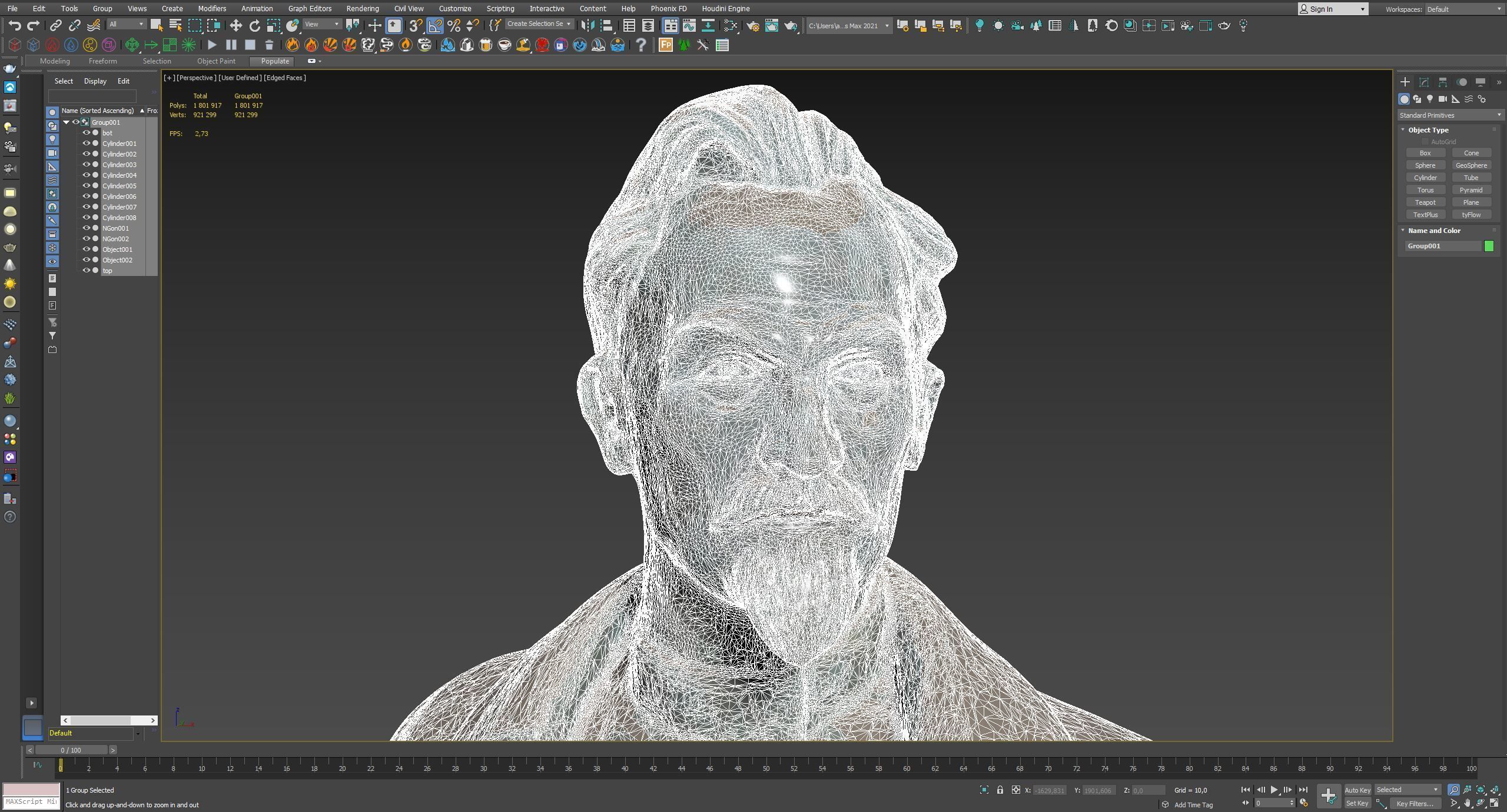Open the Modify panel tab icon
The width and height of the screenshot is (1507, 812).
pyautogui.click(x=1423, y=82)
